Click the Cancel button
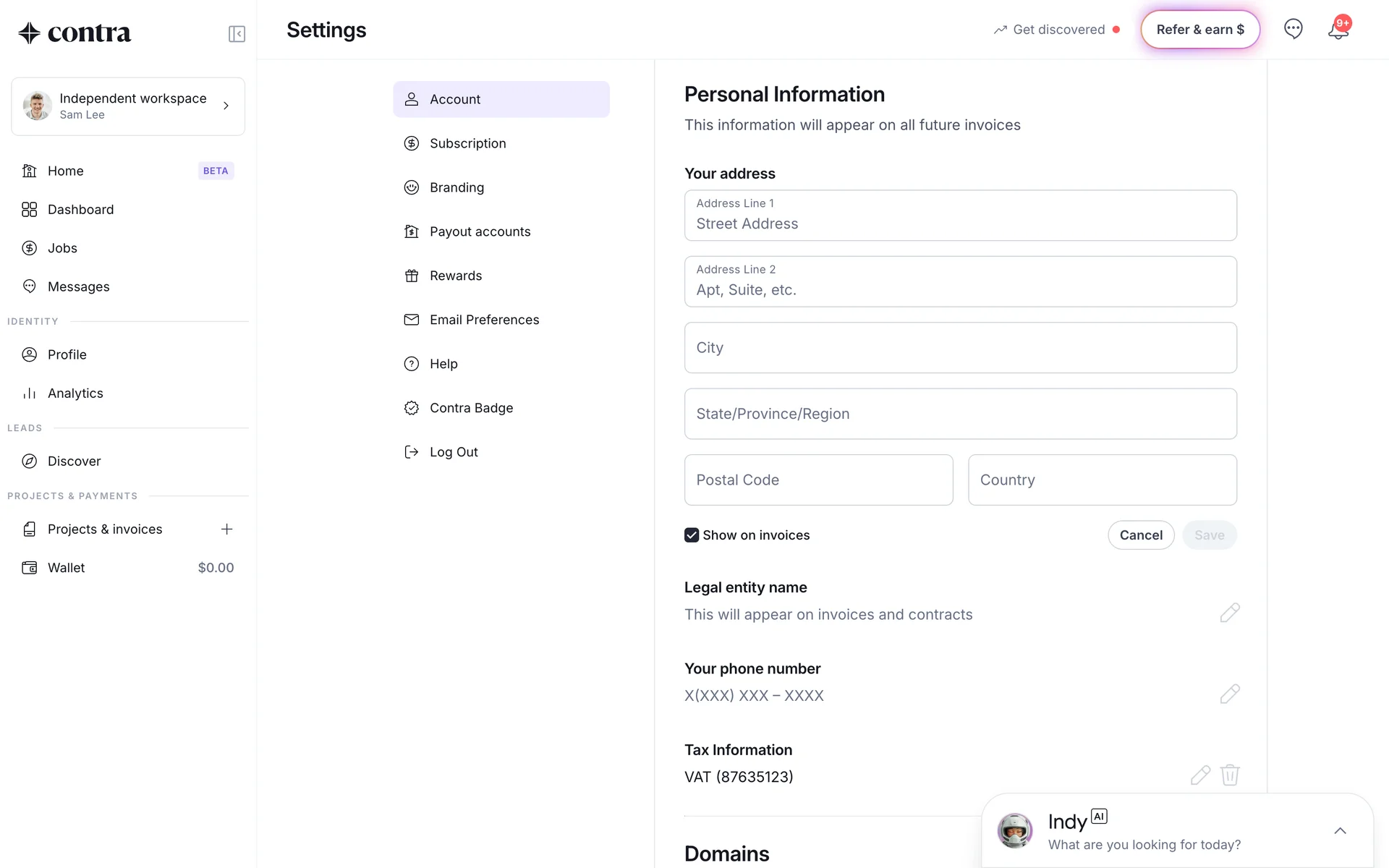The height and width of the screenshot is (868, 1389). point(1140,535)
